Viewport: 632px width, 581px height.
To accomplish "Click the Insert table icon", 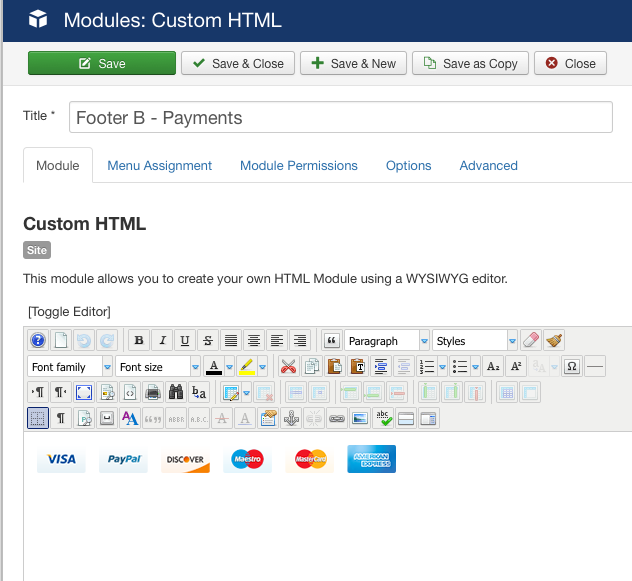I will point(231,392).
